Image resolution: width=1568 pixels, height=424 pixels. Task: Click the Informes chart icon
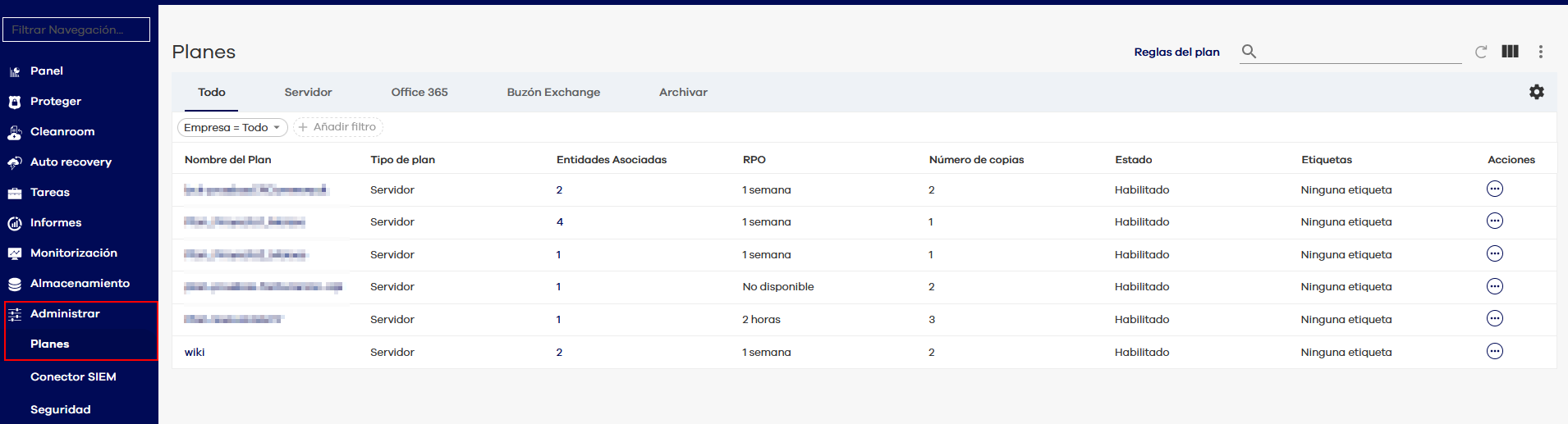pyautogui.click(x=15, y=223)
